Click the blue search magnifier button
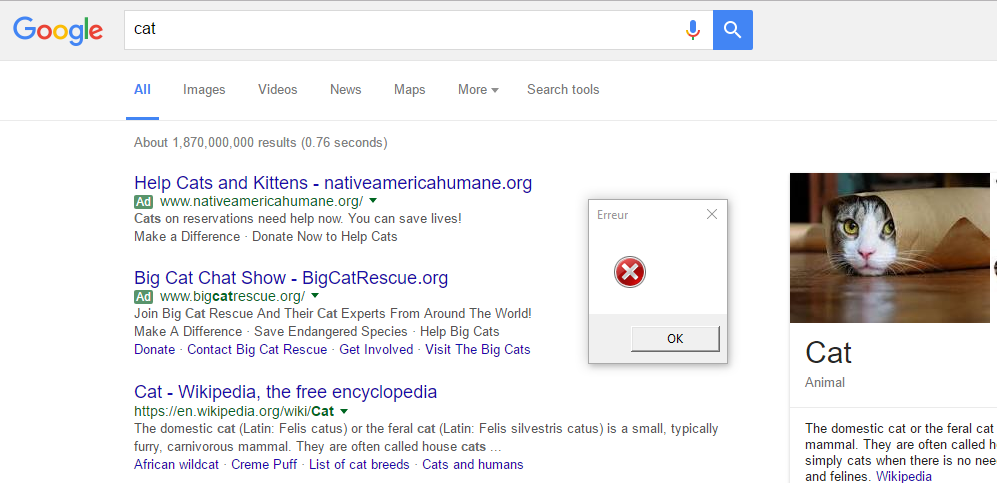This screenshot has height=483, width=997. [x=732, y=30]
